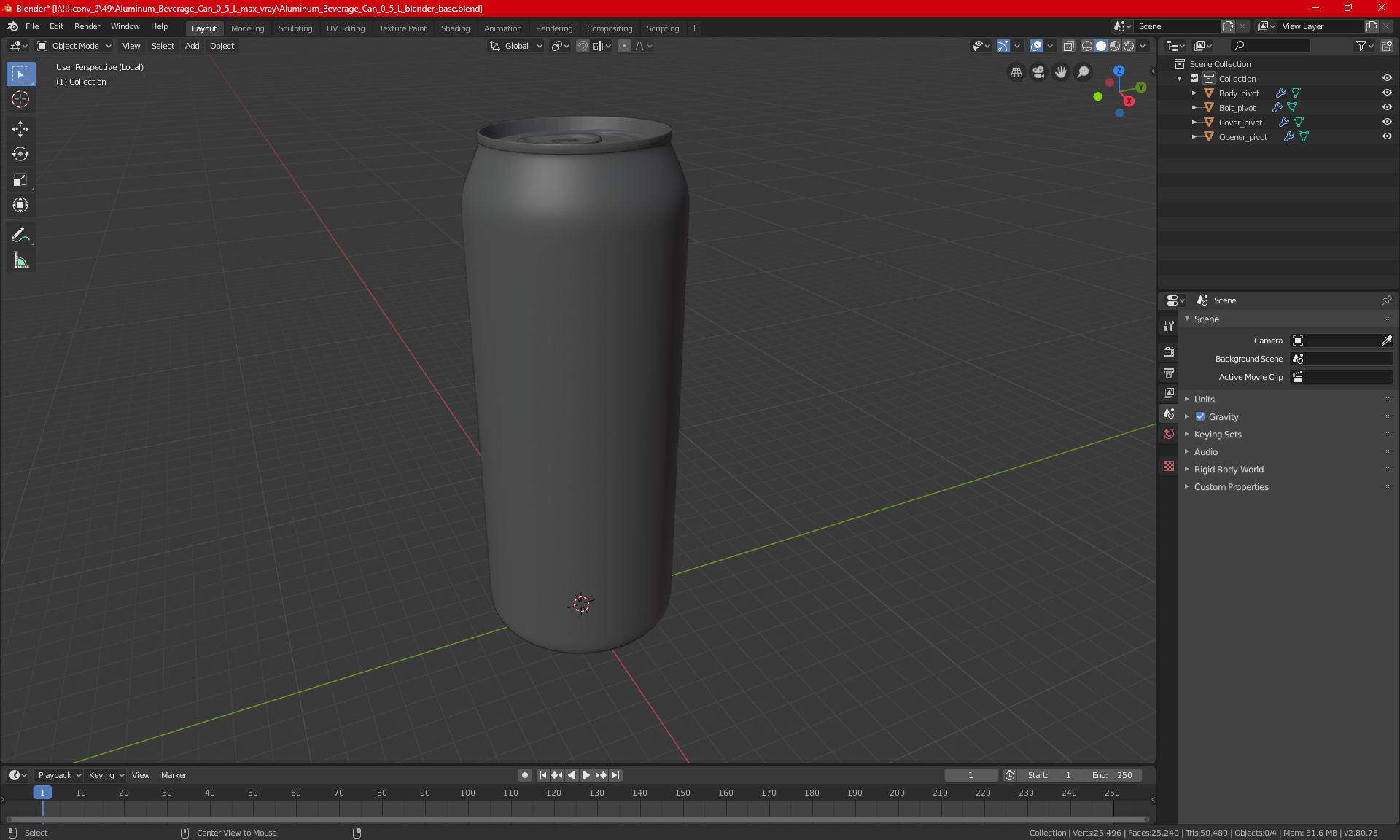Image resolution: width=1400 pixels, height=840 pixels.
Task: Click the zoom view magnifier icon
Action: point(1084,72)
